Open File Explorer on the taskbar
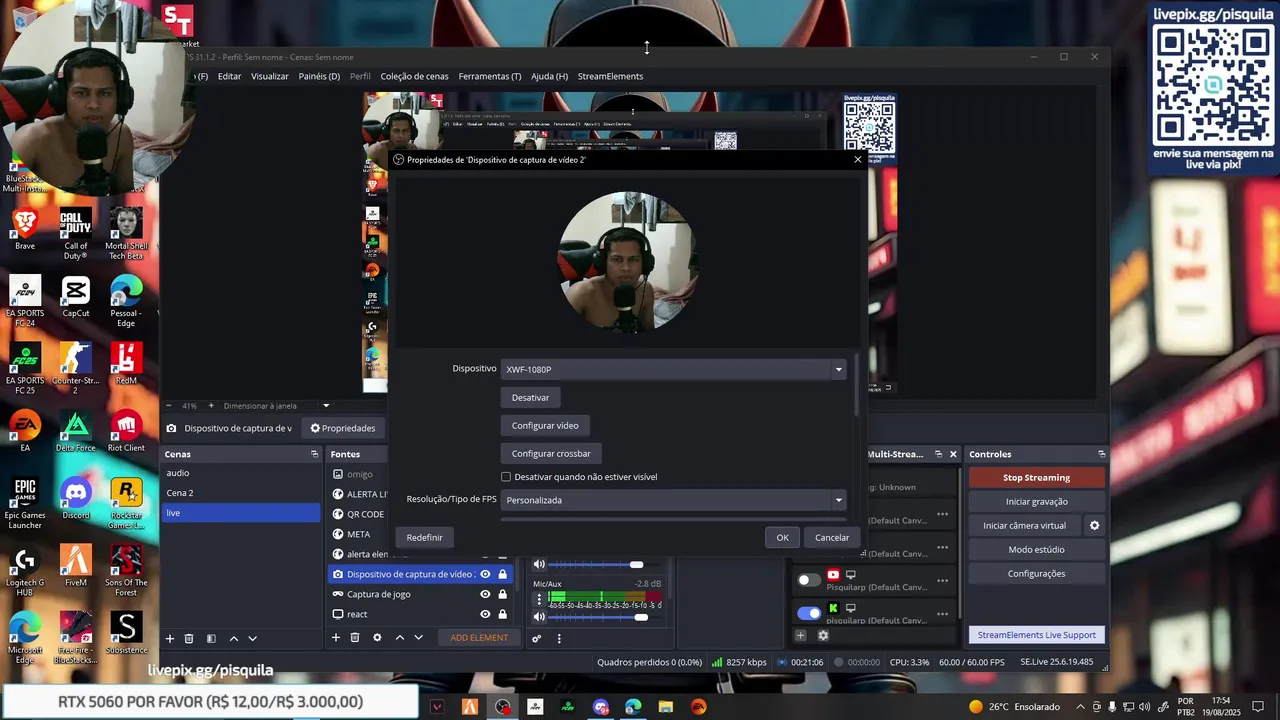Image resolution: width=1280 pixels, height=720 pixels. (x=666, y=707)
